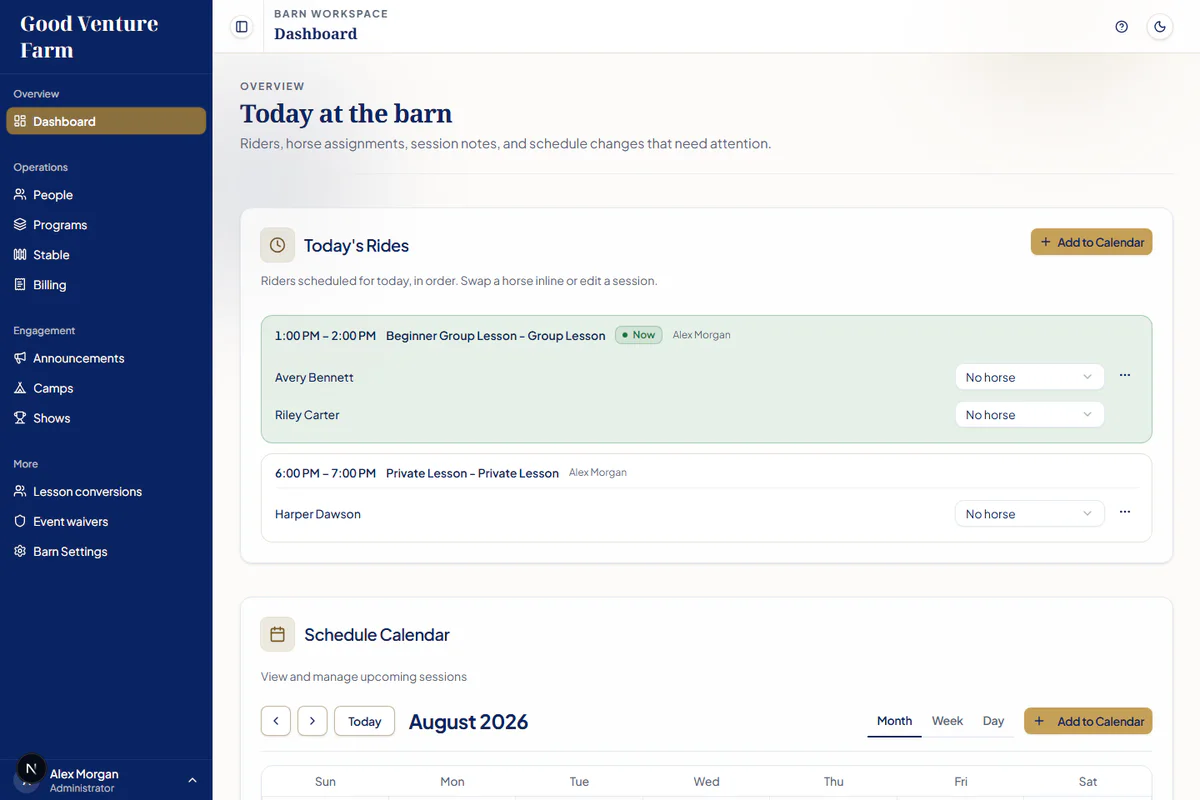
Task: Click the Barn Settings gear icon
Action: [x=20, y=552]
